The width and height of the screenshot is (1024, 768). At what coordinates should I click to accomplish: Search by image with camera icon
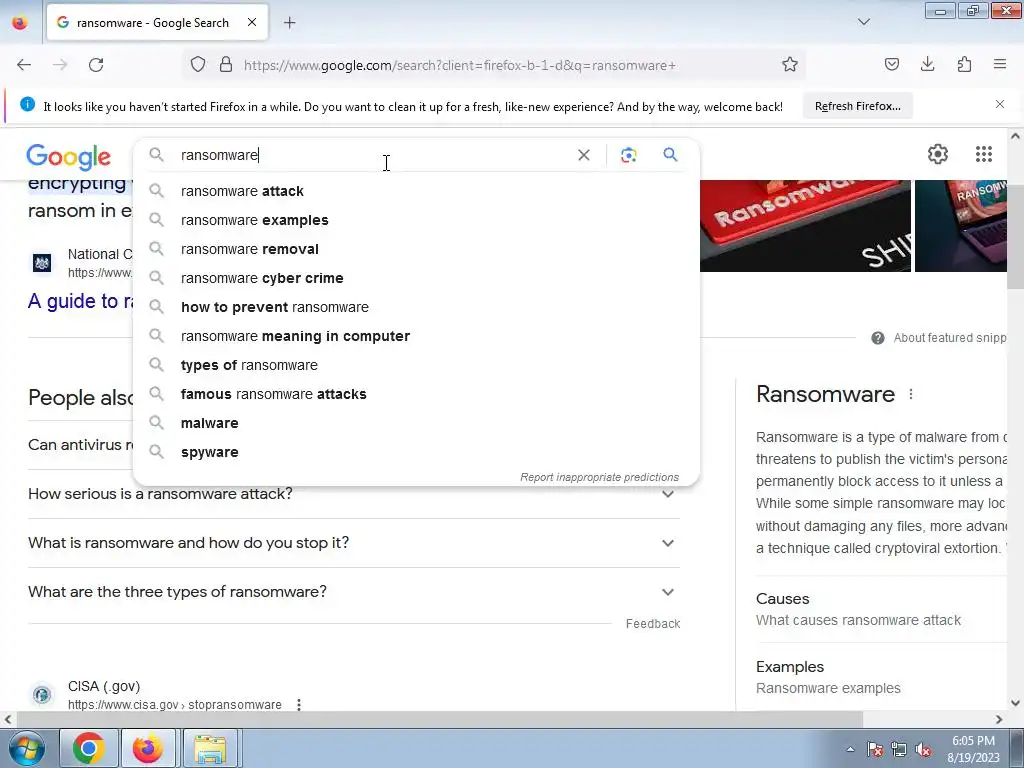(x=628, y=155)
